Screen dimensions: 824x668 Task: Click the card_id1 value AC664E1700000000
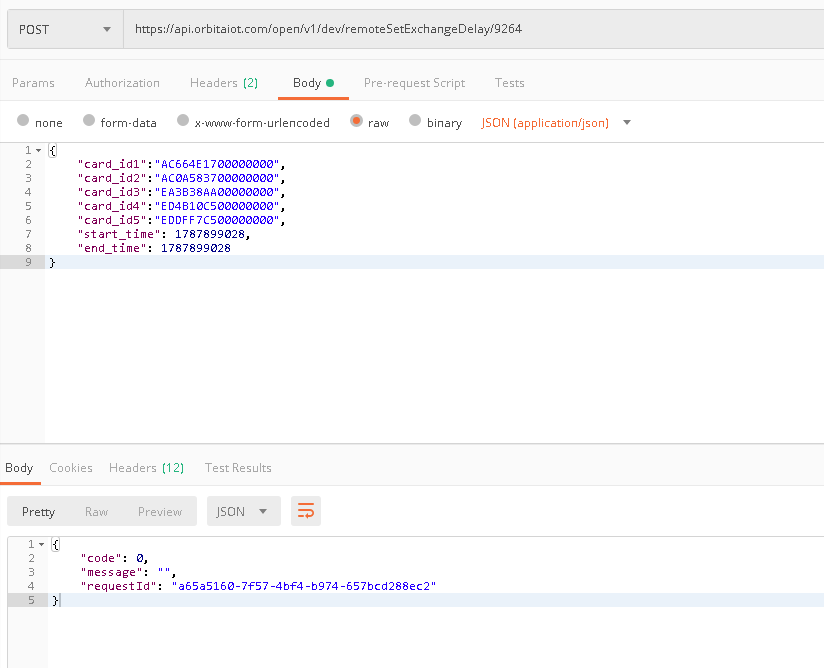217,165
